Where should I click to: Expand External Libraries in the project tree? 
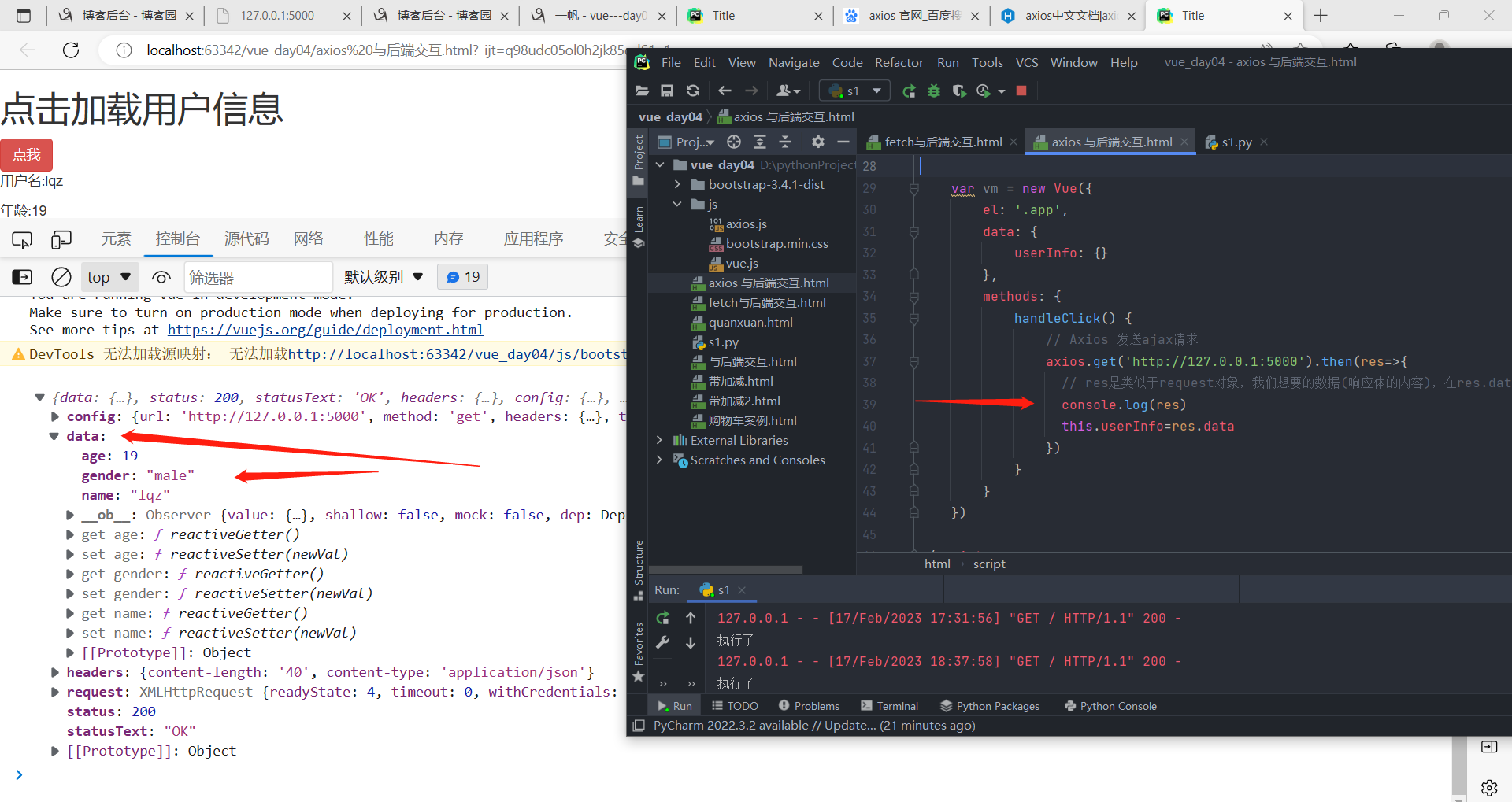click(660, 440)
